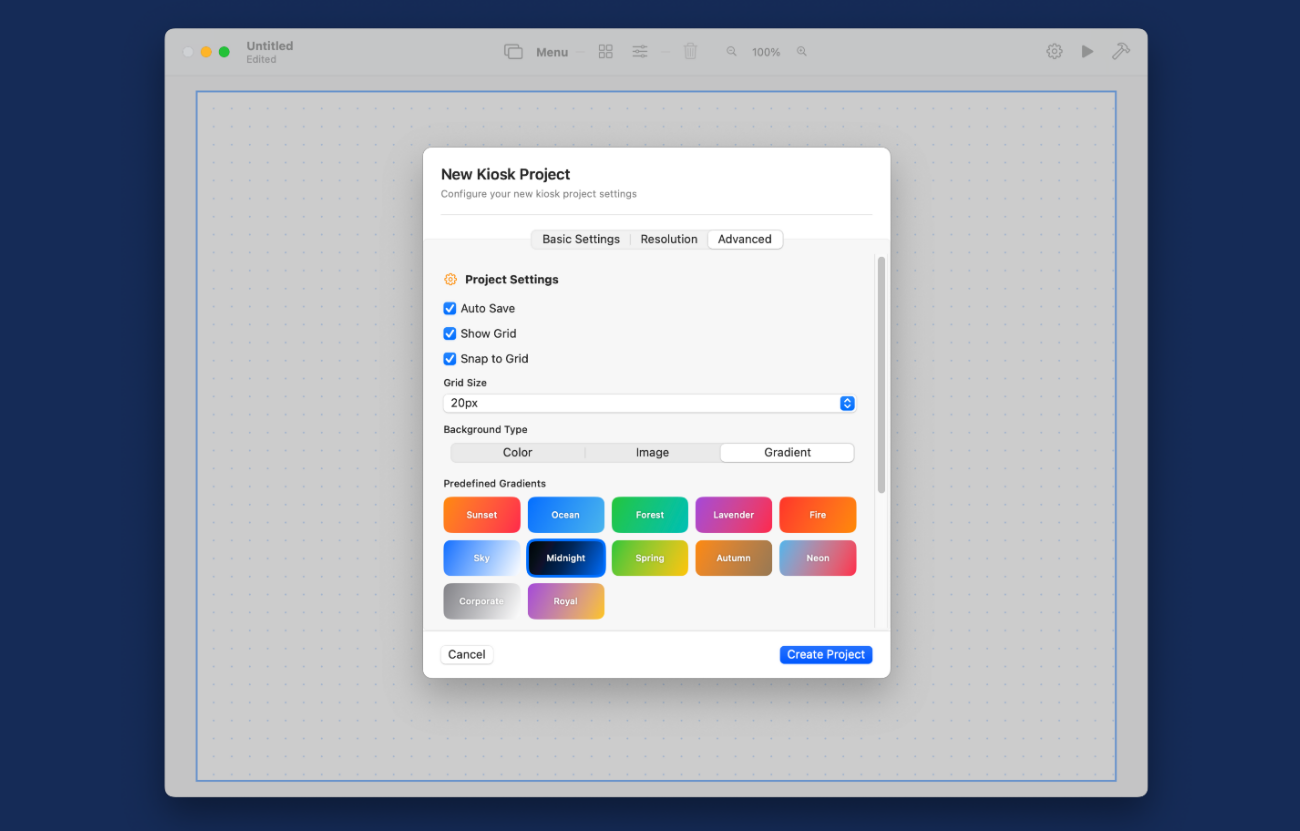Choose the Sky gradient
Screen dimensions: 1300x831
tap(482, 558)
